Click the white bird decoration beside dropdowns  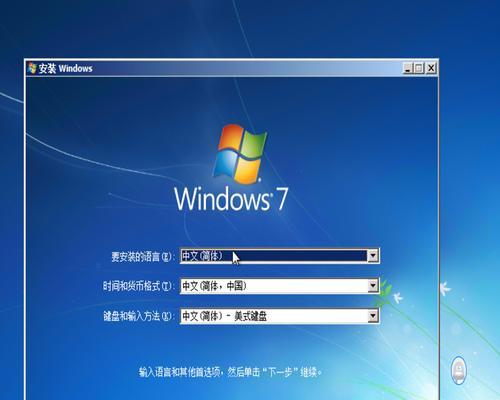pyautogui.click(x=397, y=296)
